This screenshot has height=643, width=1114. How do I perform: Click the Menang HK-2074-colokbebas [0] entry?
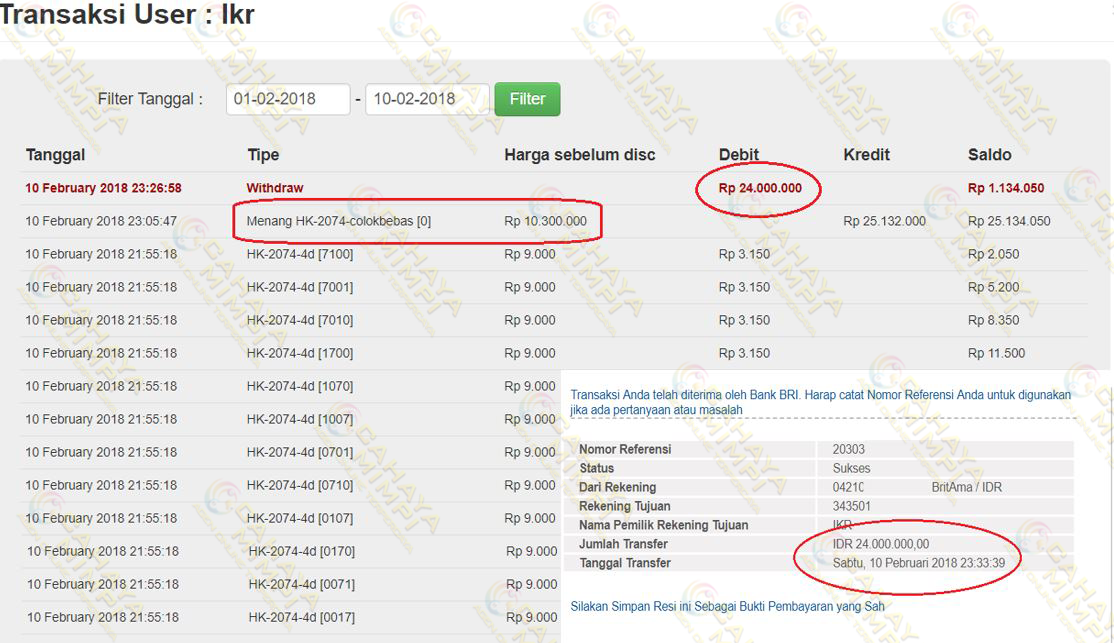pos(339,221)
